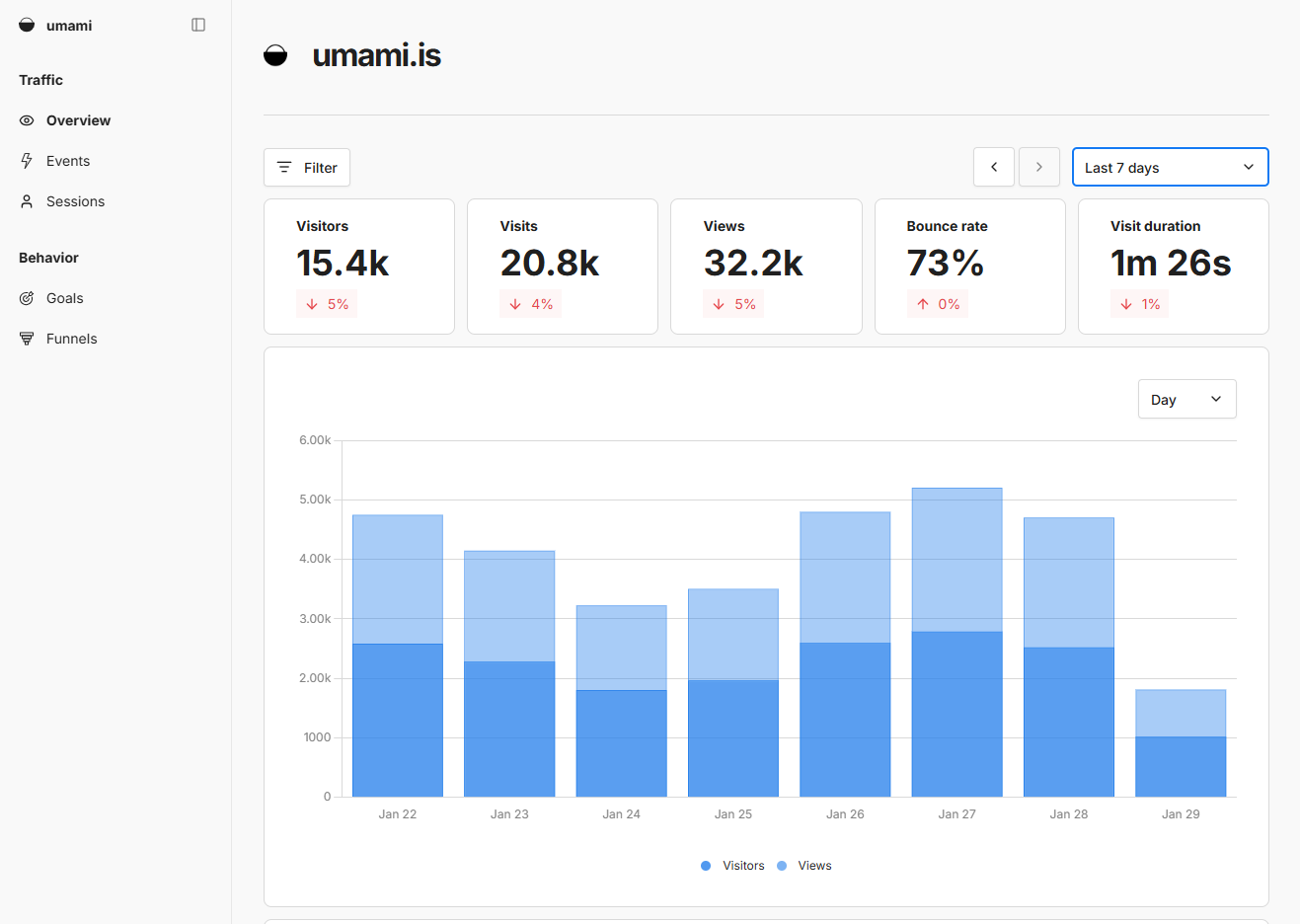Open the Filter button
Viewport: 1300px width, 924px height.
point(307,168)
